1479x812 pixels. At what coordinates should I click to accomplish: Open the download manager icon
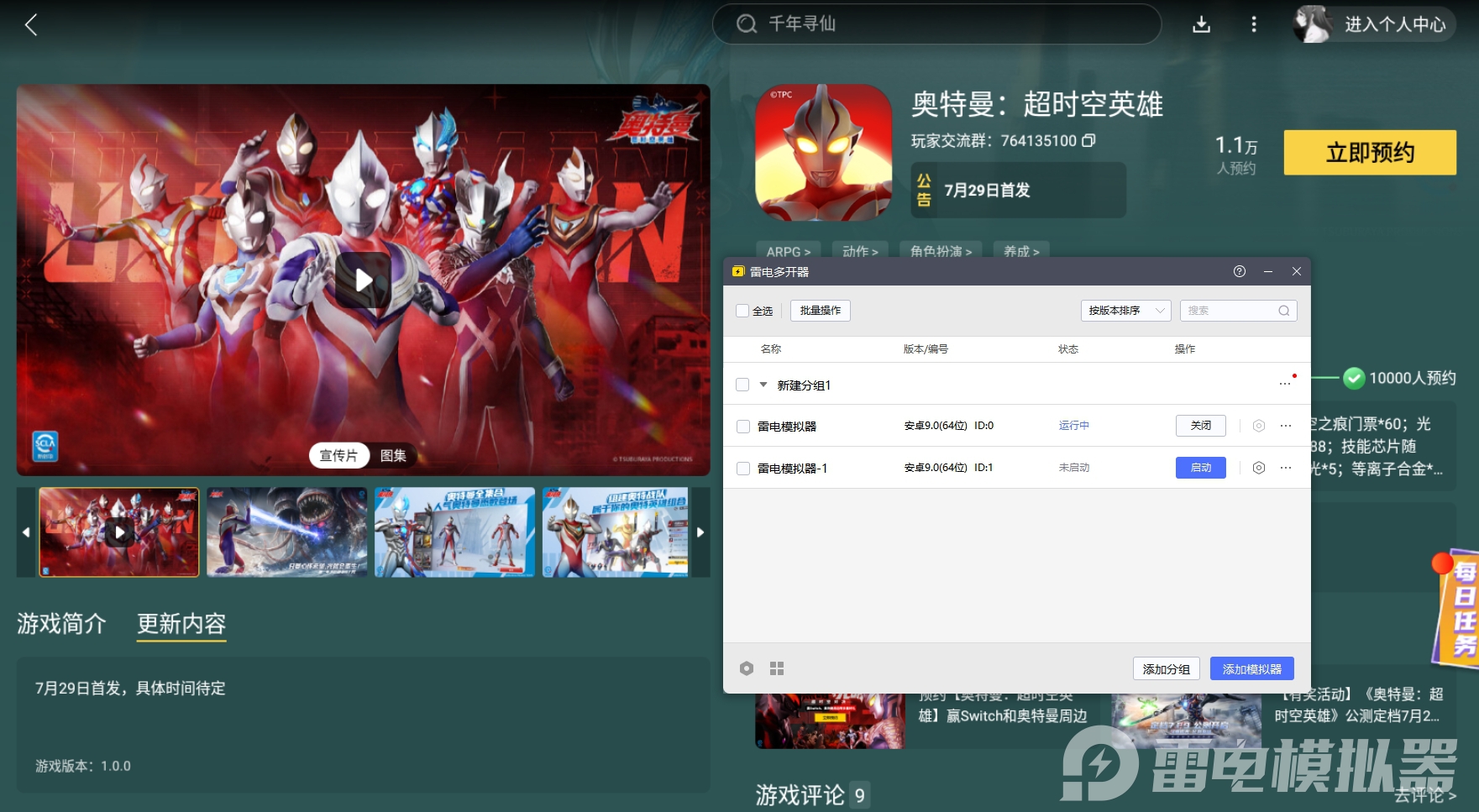(1202, 24)
